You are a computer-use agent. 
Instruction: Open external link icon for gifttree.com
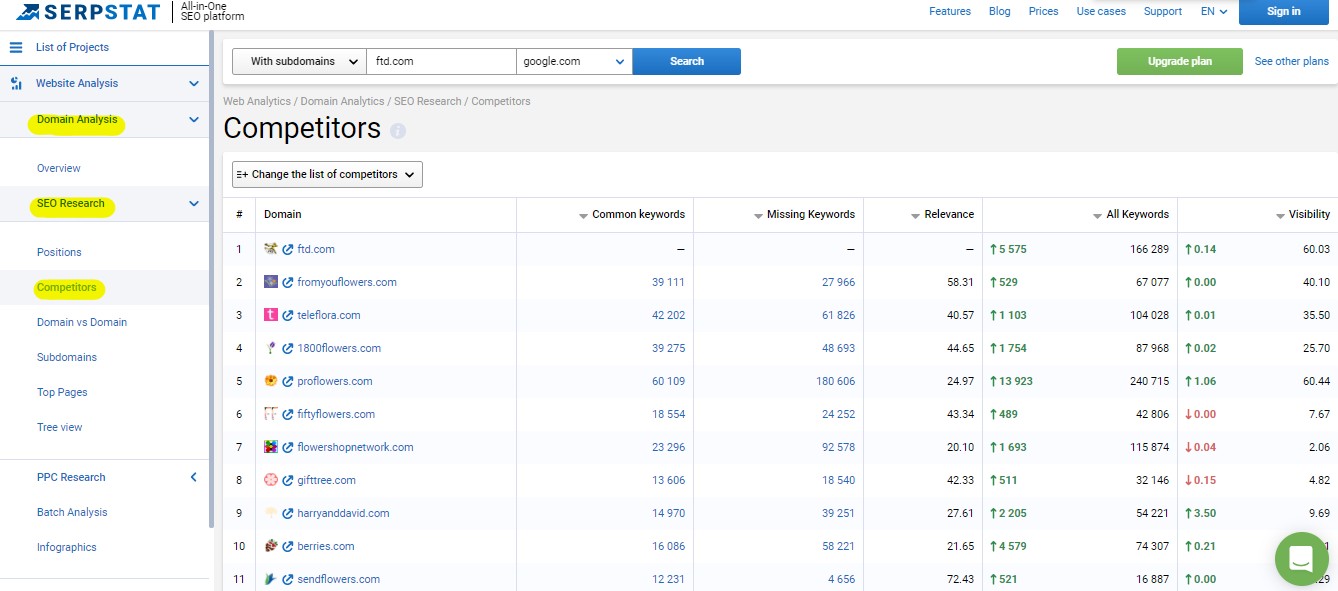pyautogui.click(x=288, y=480)
